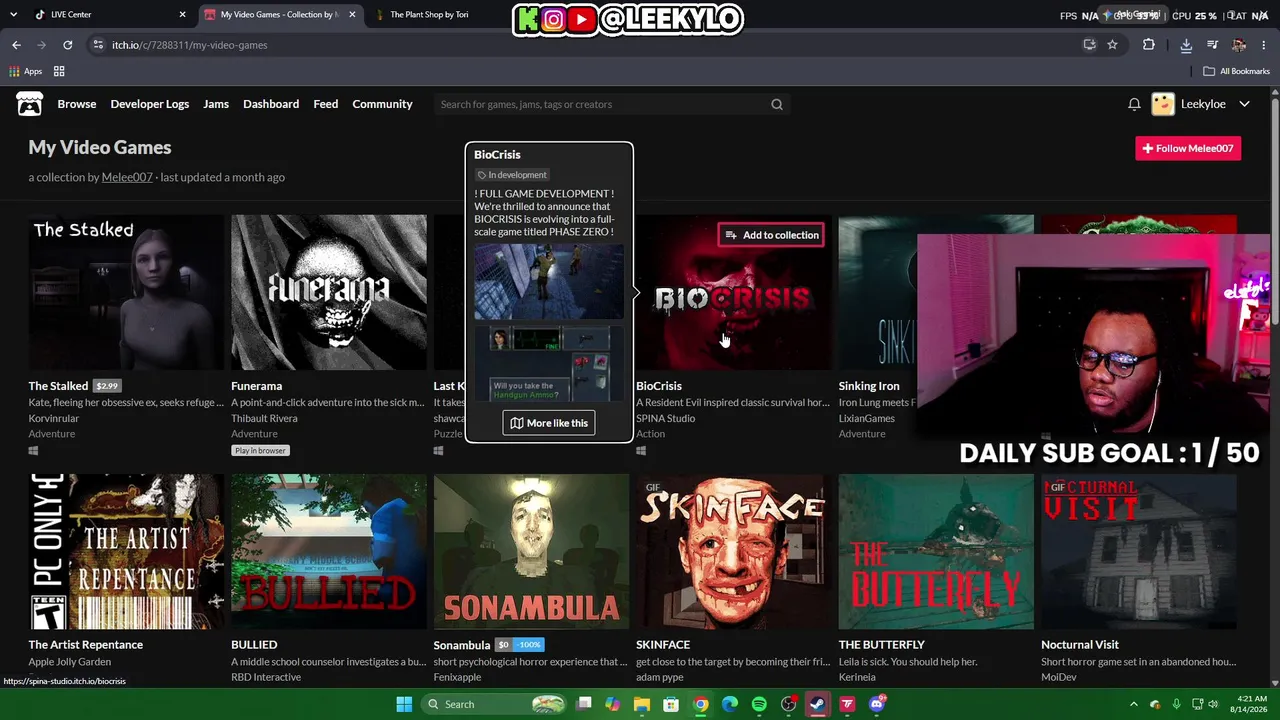Open The Artist Repentance cover thumbnail

point(126,552)
